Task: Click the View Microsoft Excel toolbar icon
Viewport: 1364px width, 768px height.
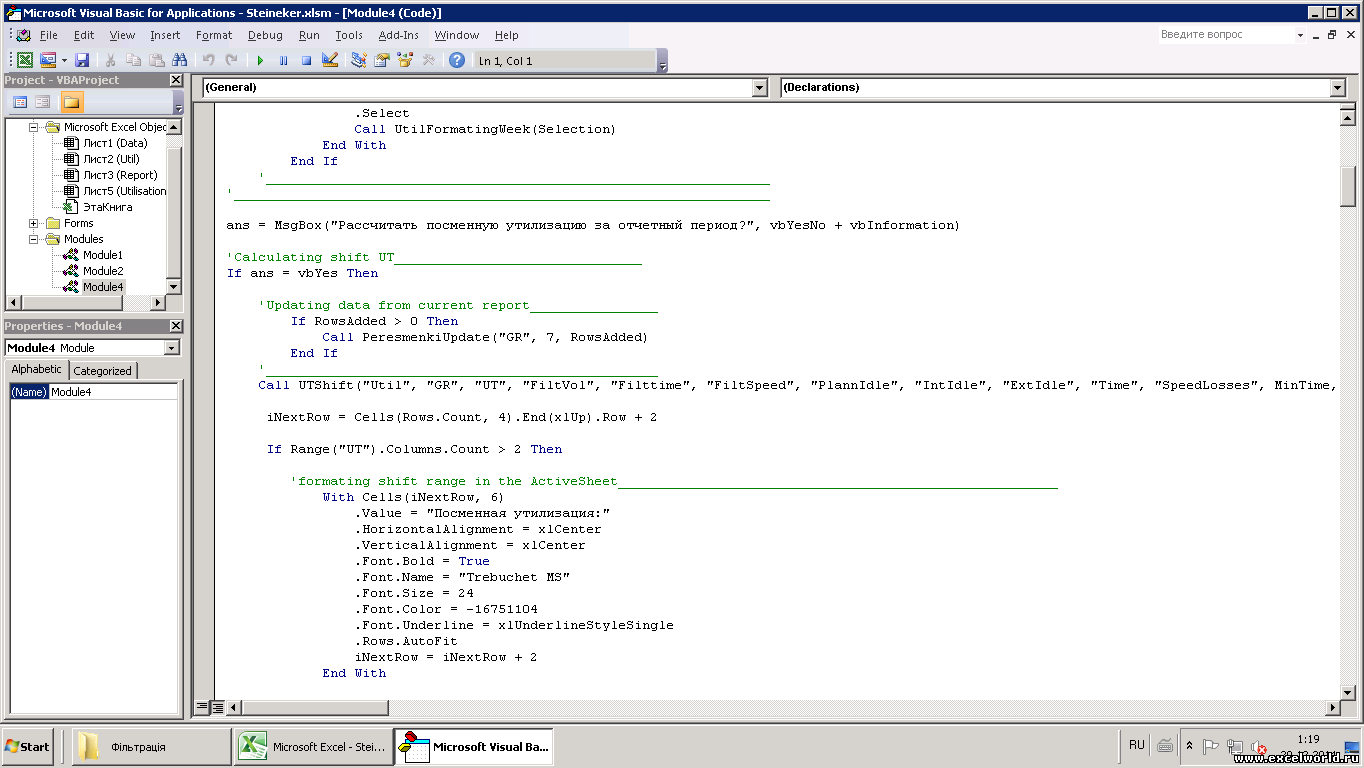Action: pos(25,61)
